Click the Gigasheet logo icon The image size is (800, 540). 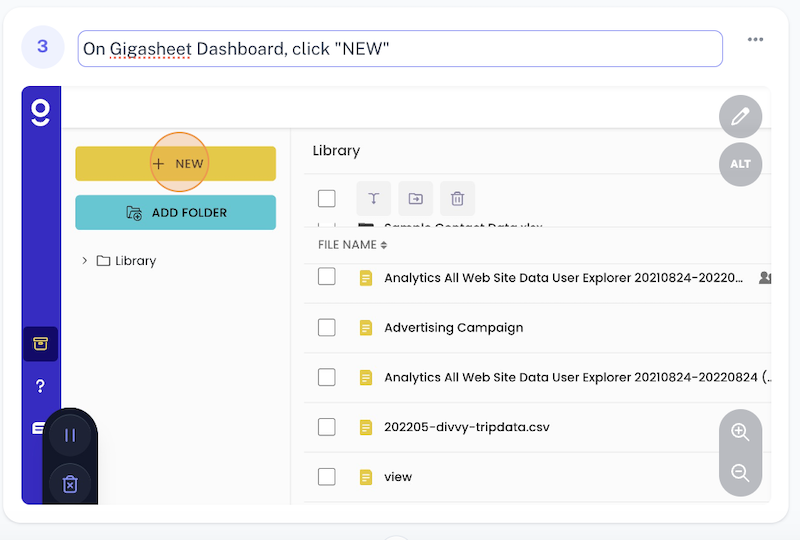41,113
